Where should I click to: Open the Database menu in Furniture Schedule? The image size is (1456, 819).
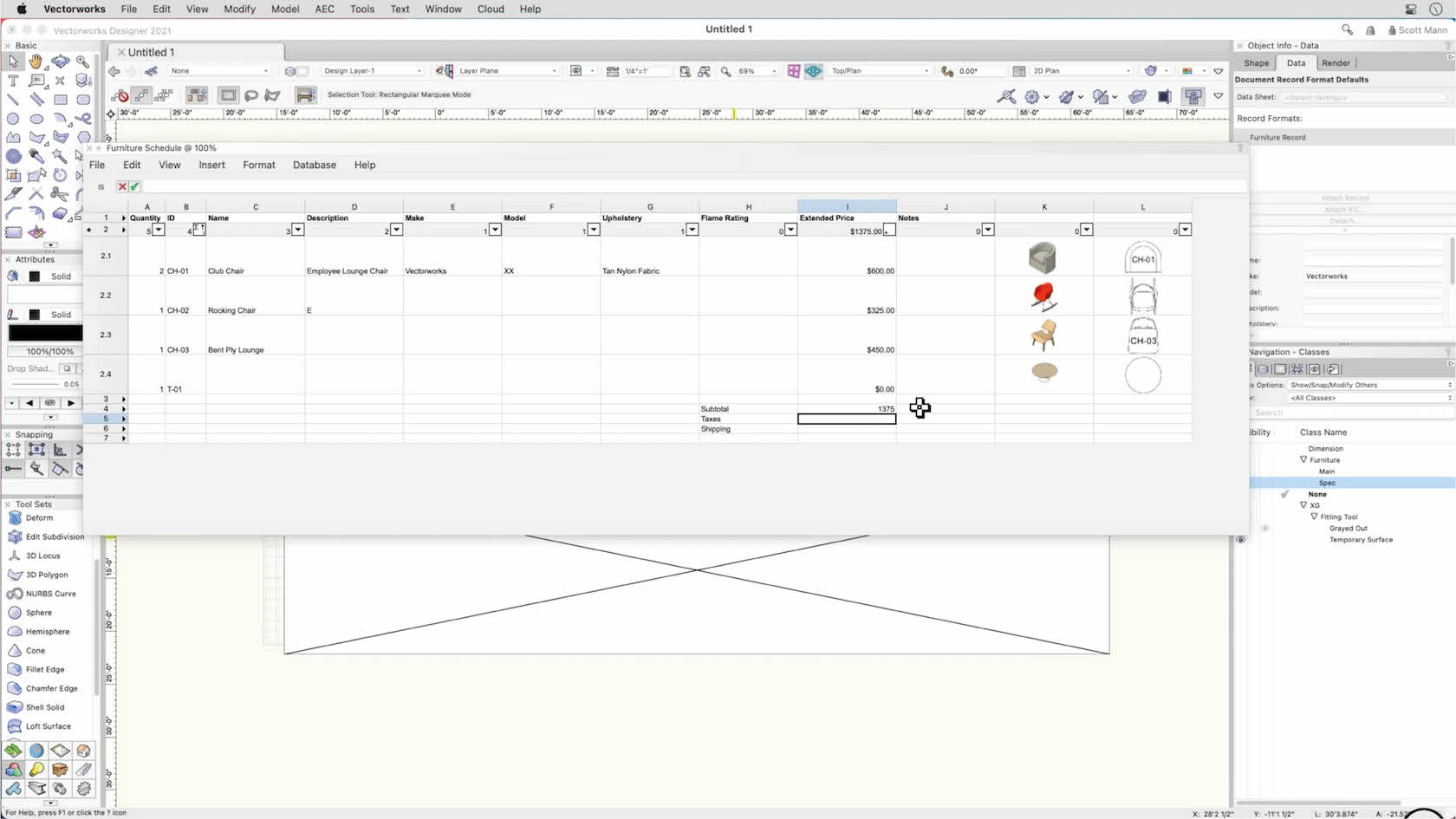pos(315,165)
